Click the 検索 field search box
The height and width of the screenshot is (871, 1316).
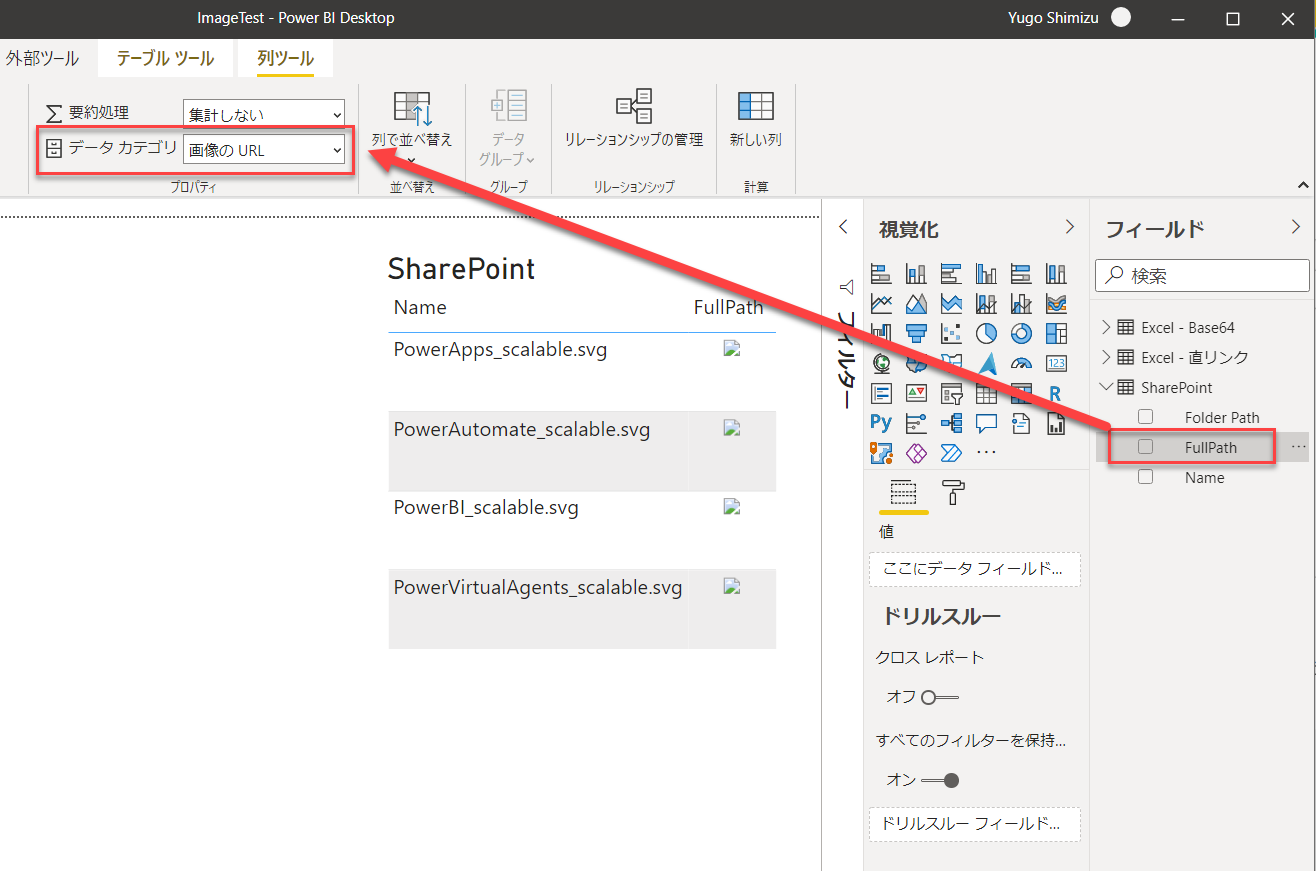coord(1202,275)
